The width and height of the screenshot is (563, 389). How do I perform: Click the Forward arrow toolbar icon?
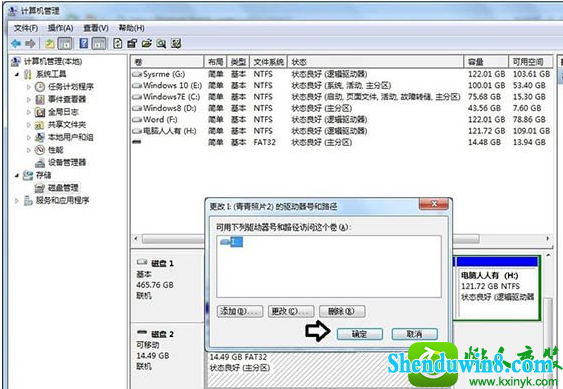coord(30,43)
